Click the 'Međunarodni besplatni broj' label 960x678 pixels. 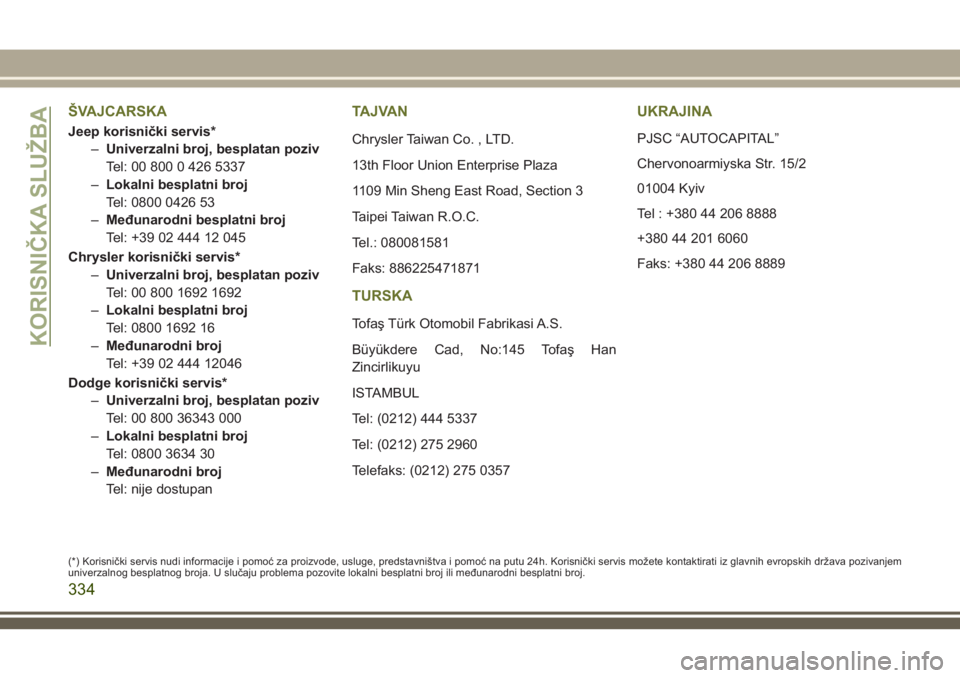(x=195, y=219)
